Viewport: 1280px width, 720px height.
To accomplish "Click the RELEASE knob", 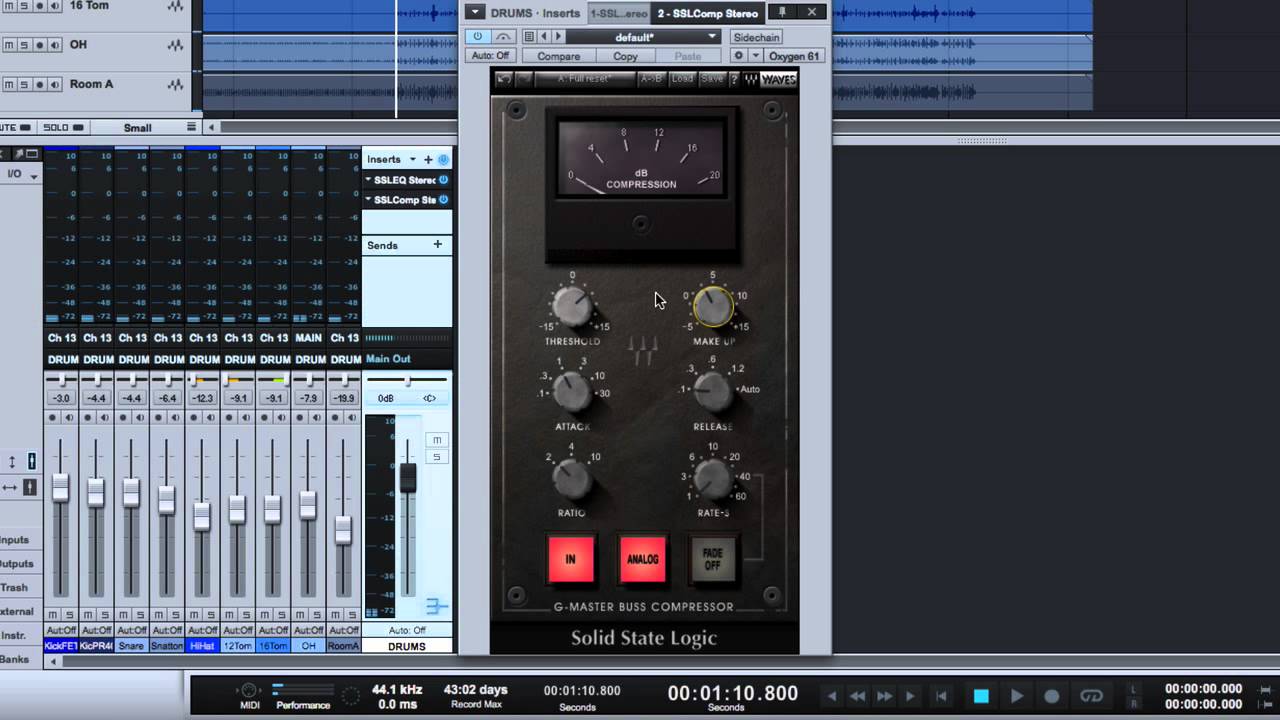I will pos(713,392).
